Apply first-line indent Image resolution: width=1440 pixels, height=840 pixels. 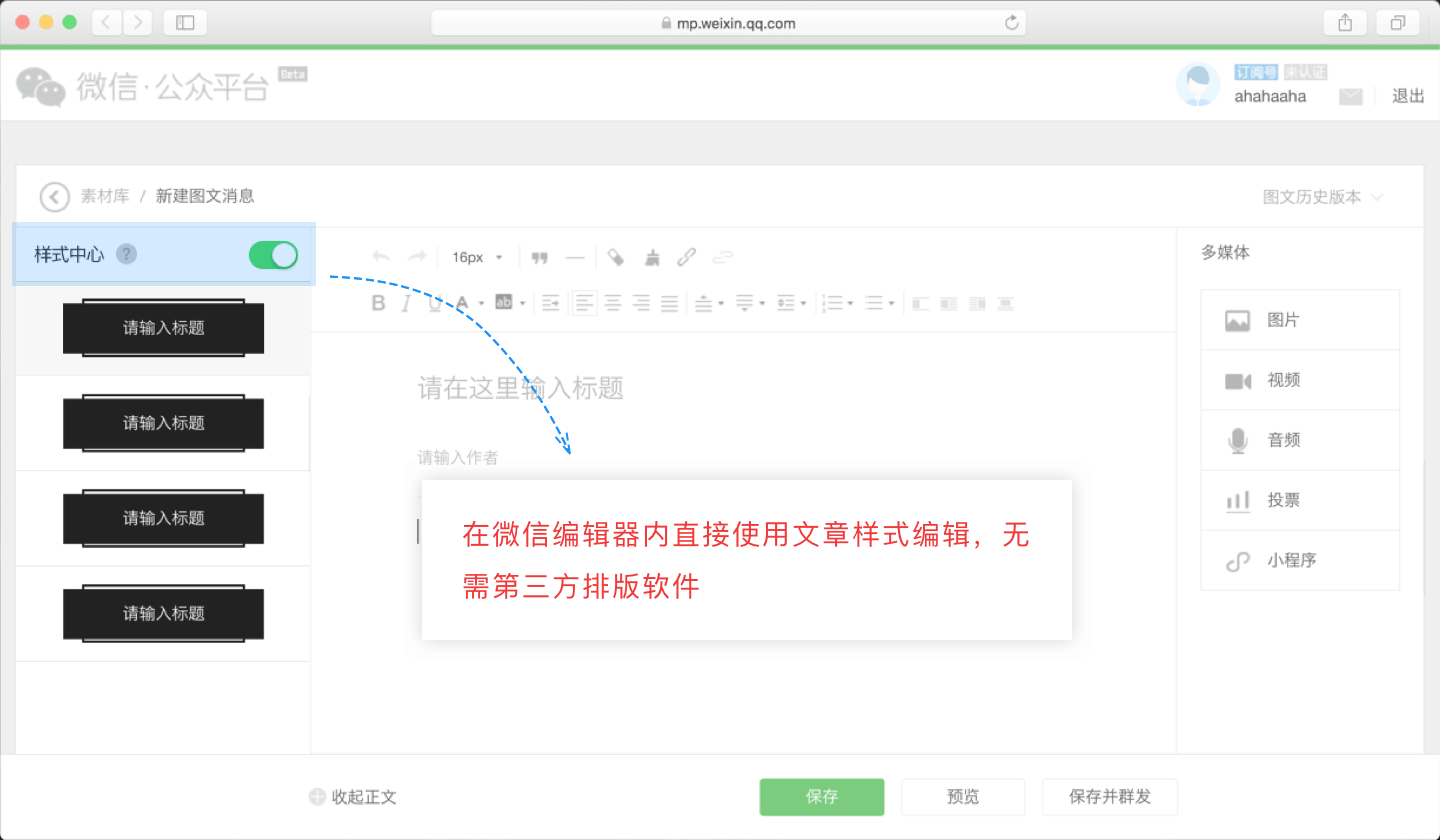tap(551, 303)
